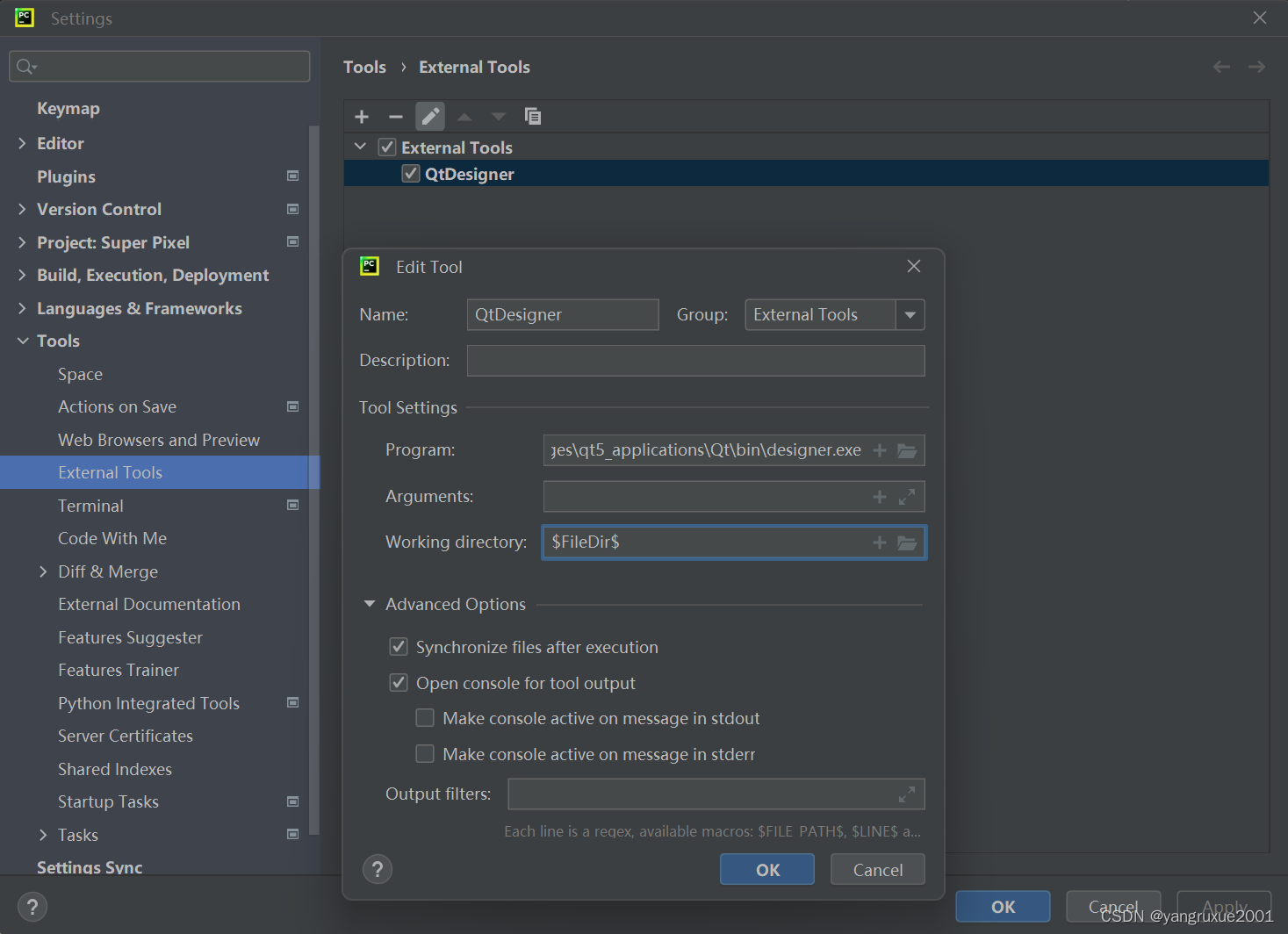This screenshot has height=934, width=1288.
Task: Navigate forward with the right arrow
Action: point(1257,67)
